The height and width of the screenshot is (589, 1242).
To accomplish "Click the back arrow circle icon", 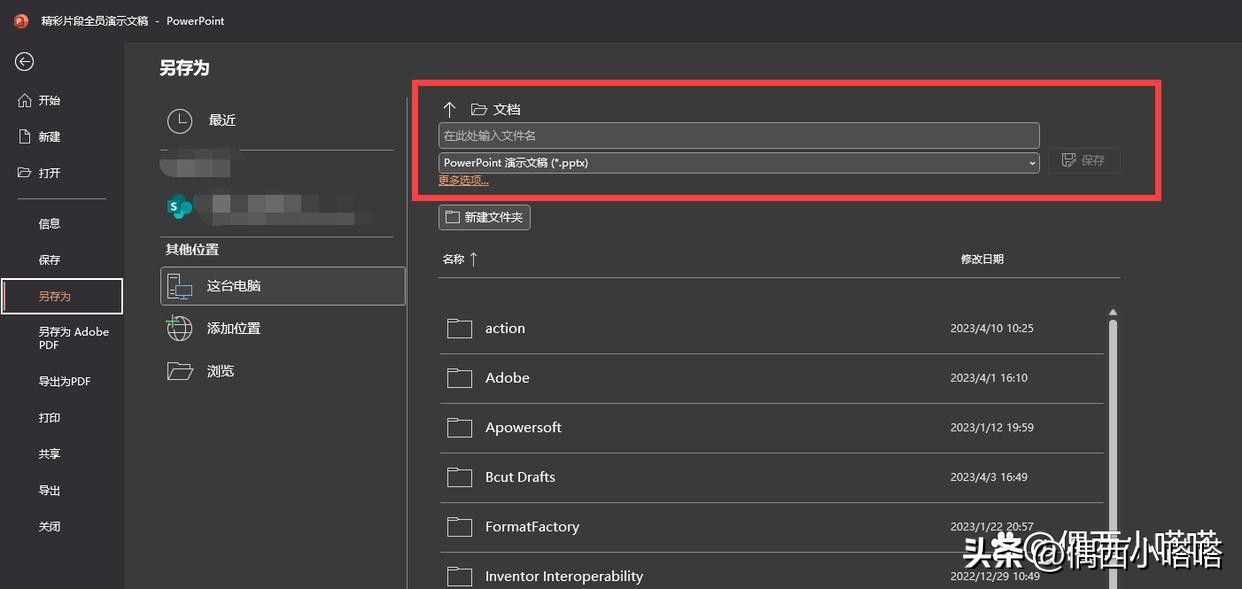I will (24, 62).
